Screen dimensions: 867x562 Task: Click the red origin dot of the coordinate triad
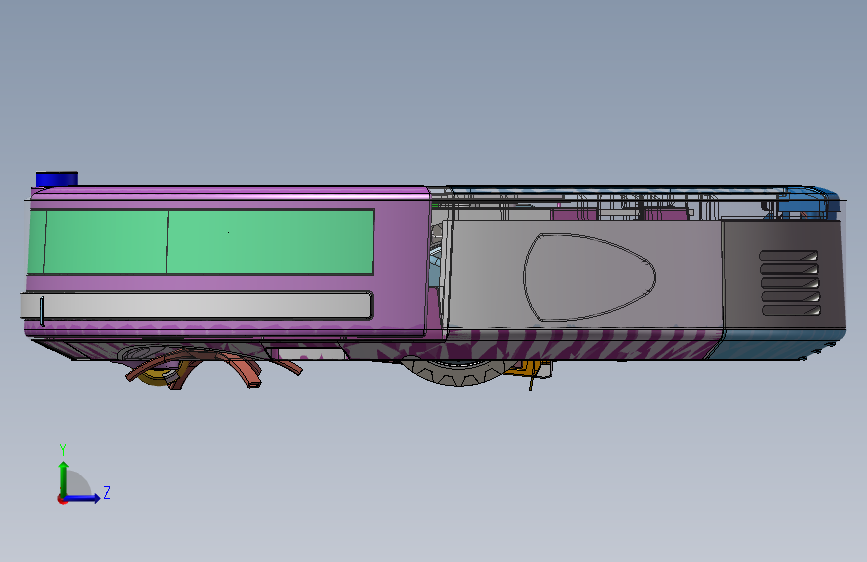[x=62, y=499]
